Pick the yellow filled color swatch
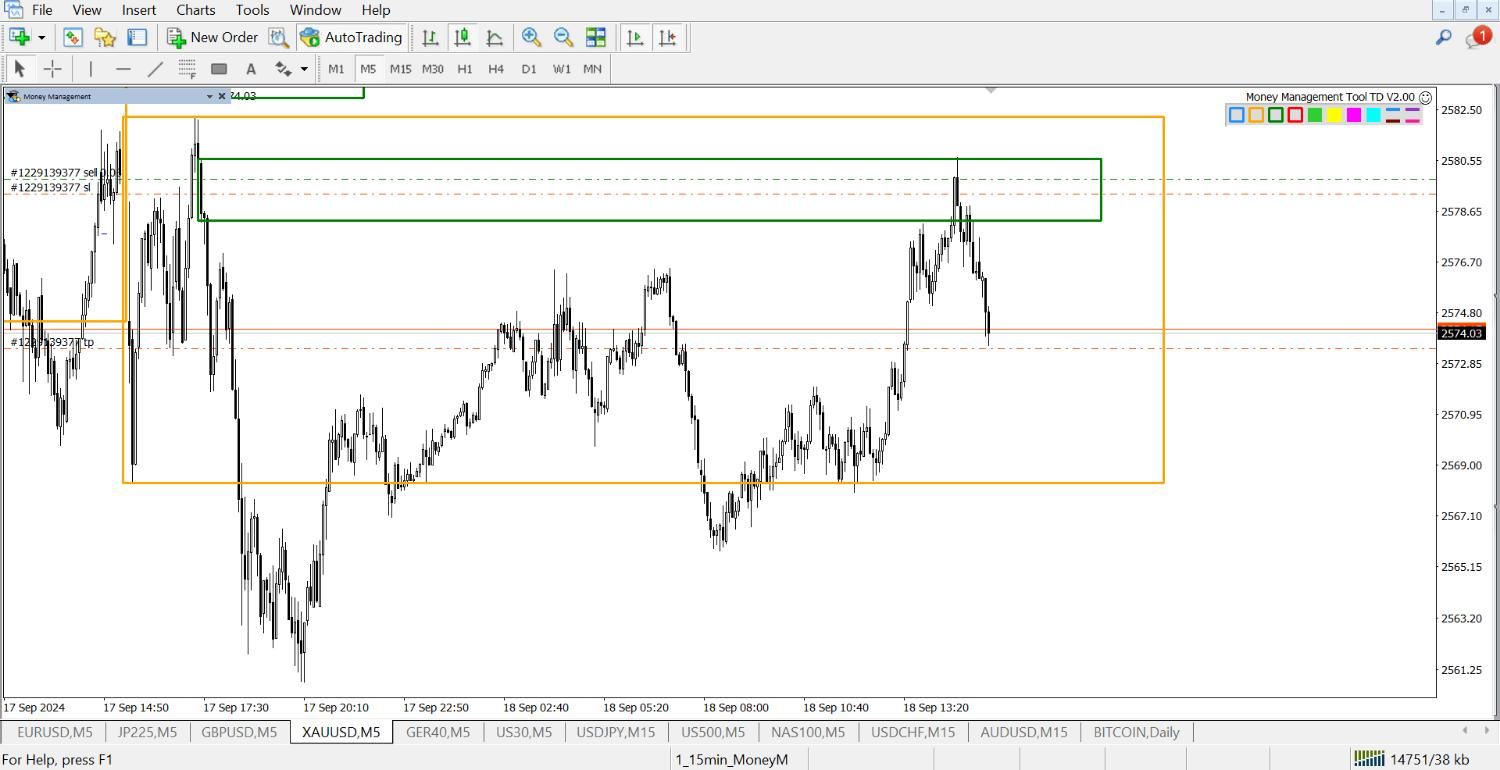 pos(1334,115)
